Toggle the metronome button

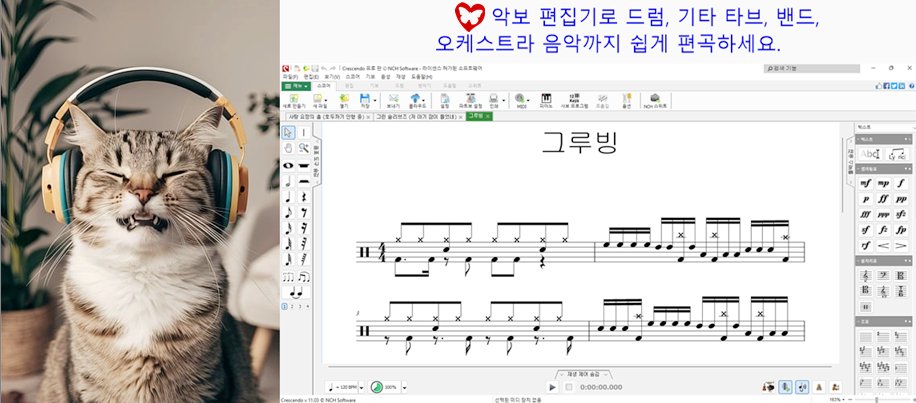click(819, 387)
